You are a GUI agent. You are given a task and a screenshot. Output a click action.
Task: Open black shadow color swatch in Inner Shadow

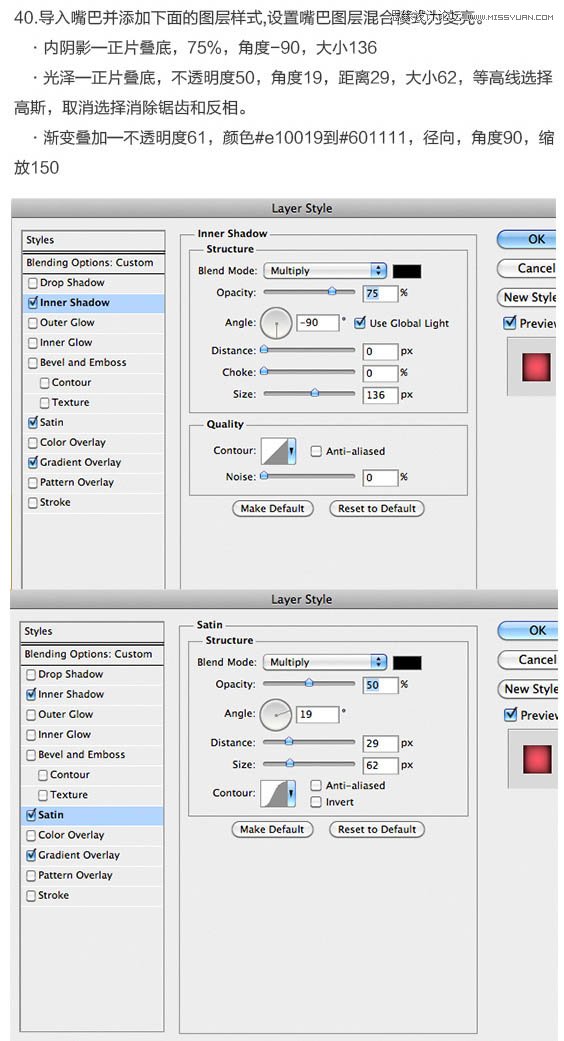[407, 271]
